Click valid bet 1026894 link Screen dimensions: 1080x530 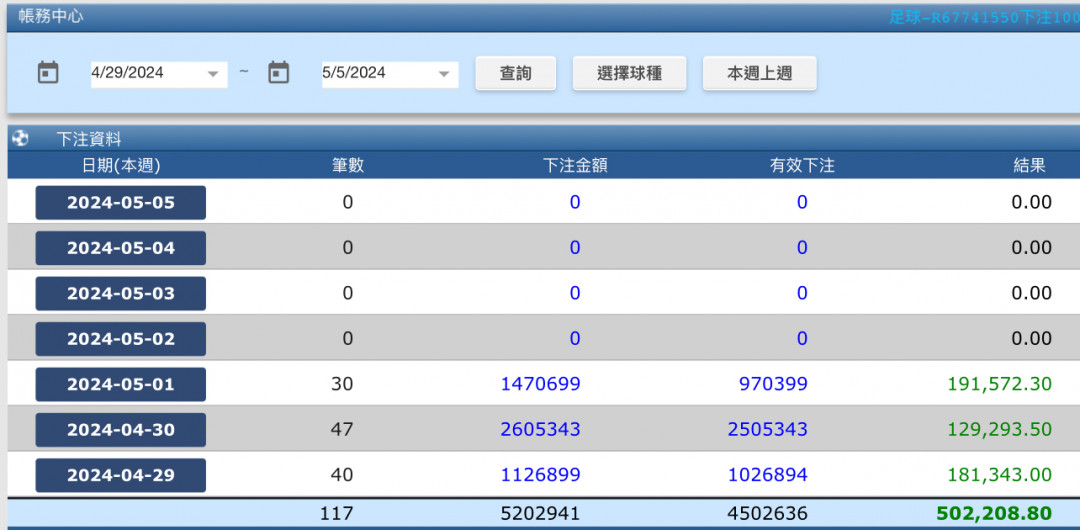768,475
